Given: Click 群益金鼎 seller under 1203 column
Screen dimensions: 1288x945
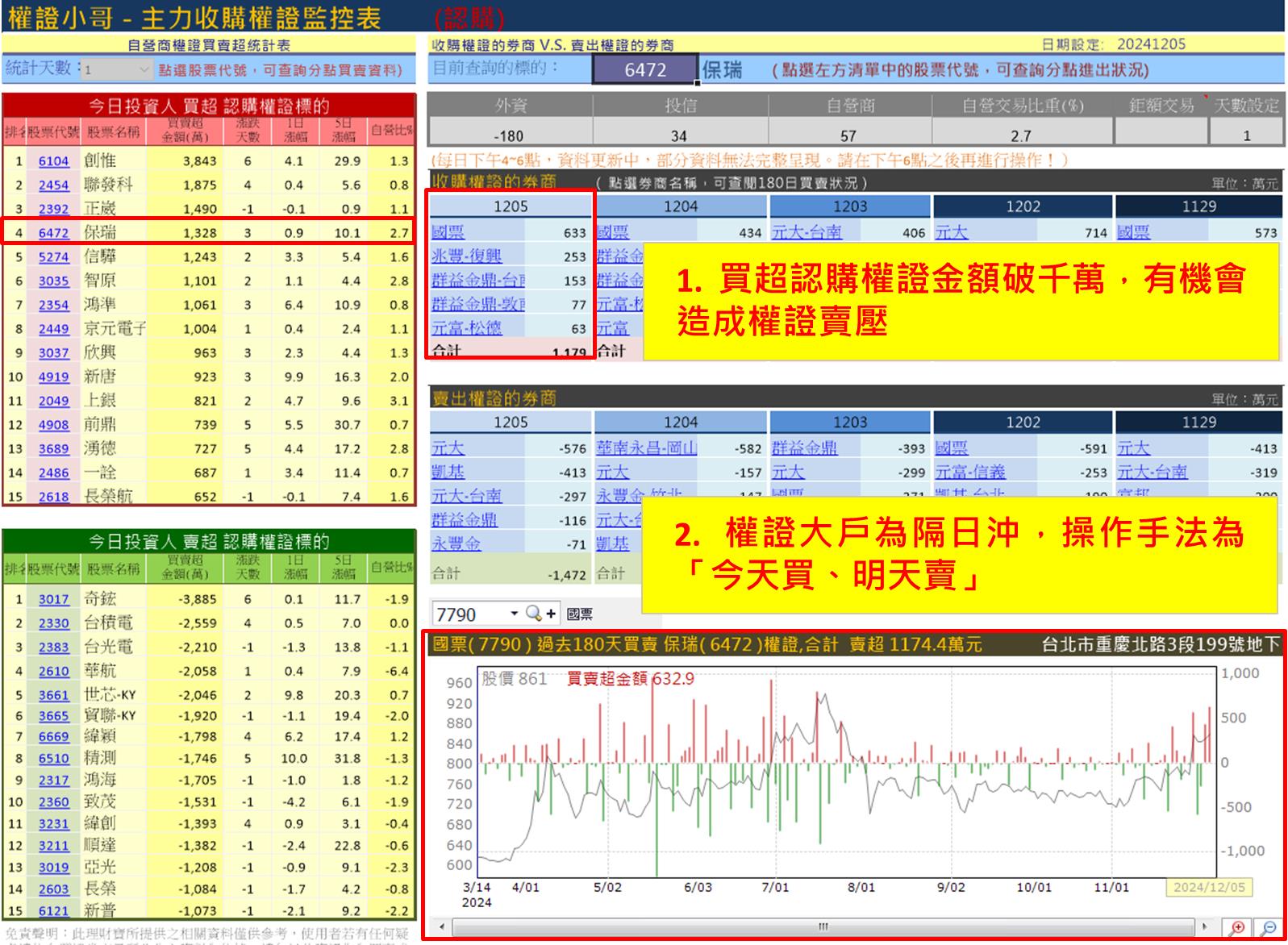Looking at the screenshot, I should pos(805,448).
